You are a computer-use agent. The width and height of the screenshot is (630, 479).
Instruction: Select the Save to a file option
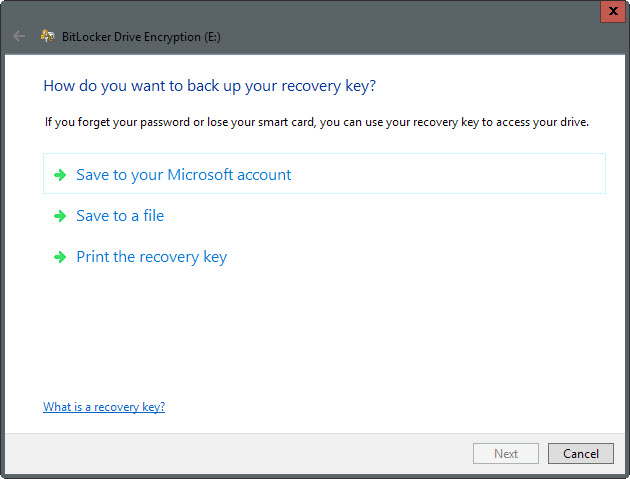pyautogui.click(x=120, y=216)
